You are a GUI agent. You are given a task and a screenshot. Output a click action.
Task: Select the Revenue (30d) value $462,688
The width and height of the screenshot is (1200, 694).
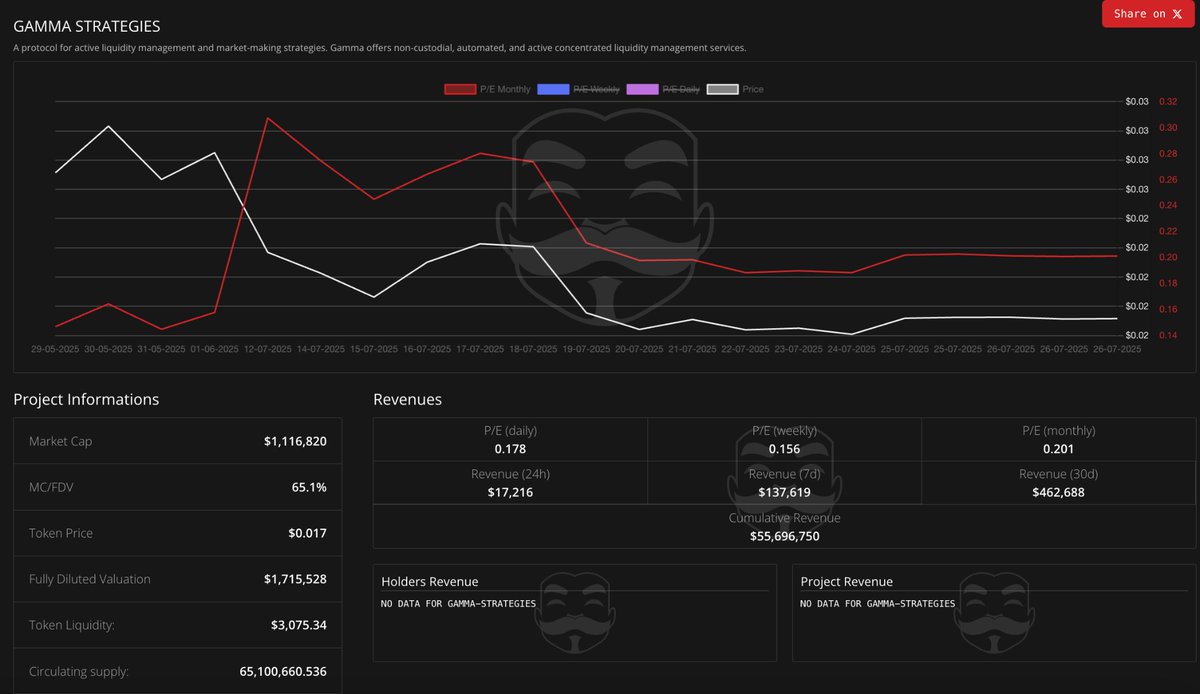pyautogui.click(x=1058, y=492)
